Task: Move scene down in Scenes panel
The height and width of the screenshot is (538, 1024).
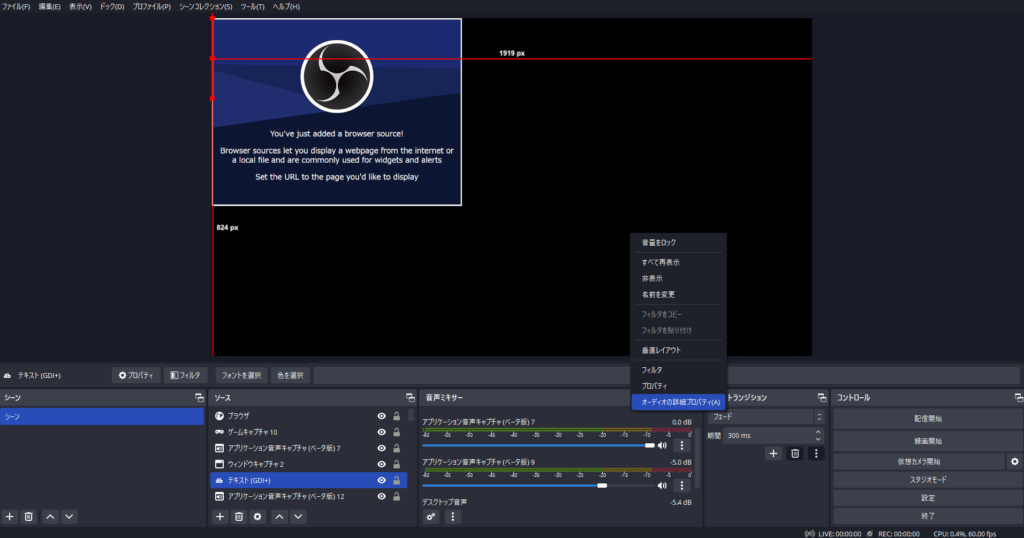Action: (x=69, y=516)
